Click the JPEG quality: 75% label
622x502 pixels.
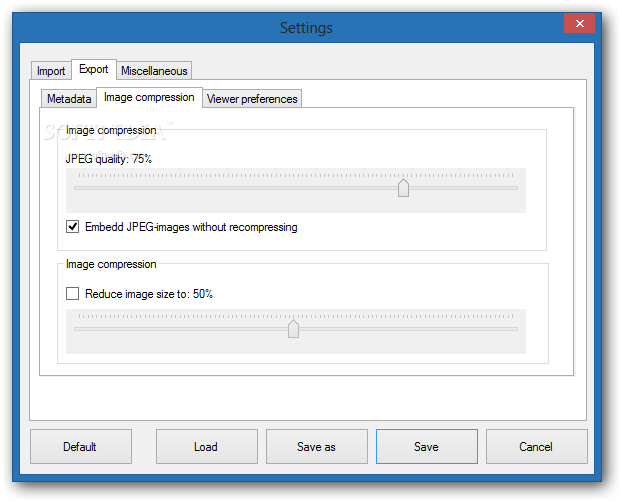109,159
